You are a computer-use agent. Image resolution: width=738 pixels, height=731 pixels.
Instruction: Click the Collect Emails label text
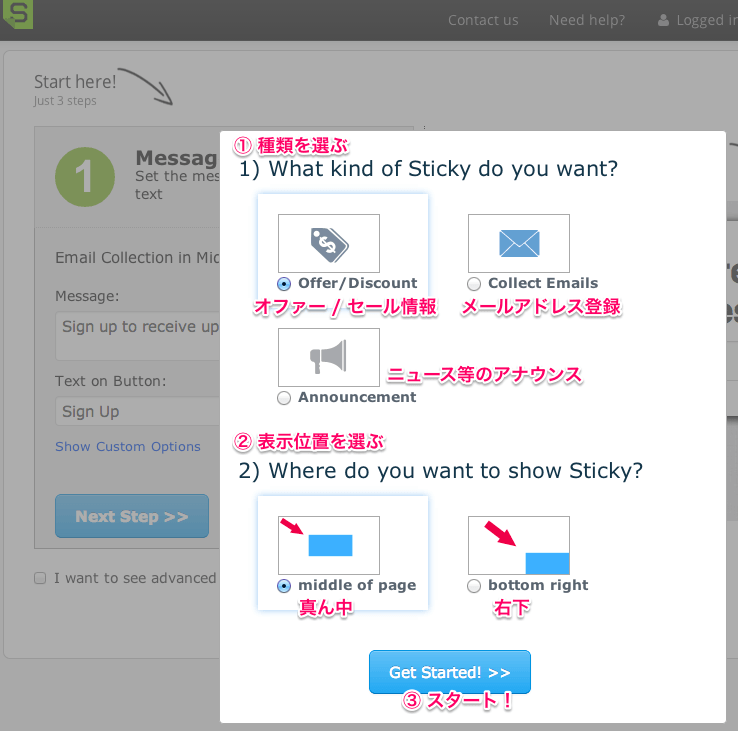pyautogui.click(x=543, y=283)
